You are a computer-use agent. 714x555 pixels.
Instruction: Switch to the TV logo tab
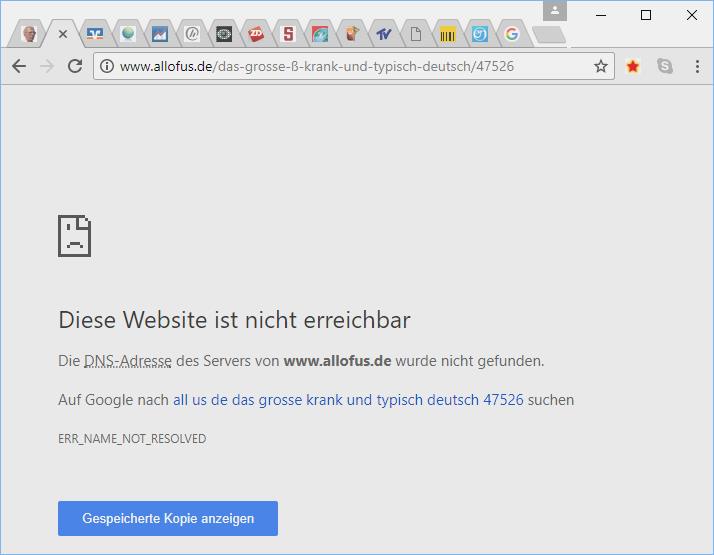[384, 34]
